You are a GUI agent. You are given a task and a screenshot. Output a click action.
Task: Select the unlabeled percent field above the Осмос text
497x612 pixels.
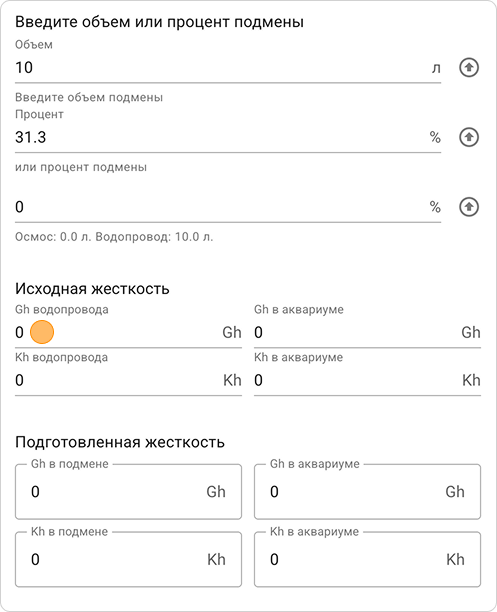click(228, 207)
